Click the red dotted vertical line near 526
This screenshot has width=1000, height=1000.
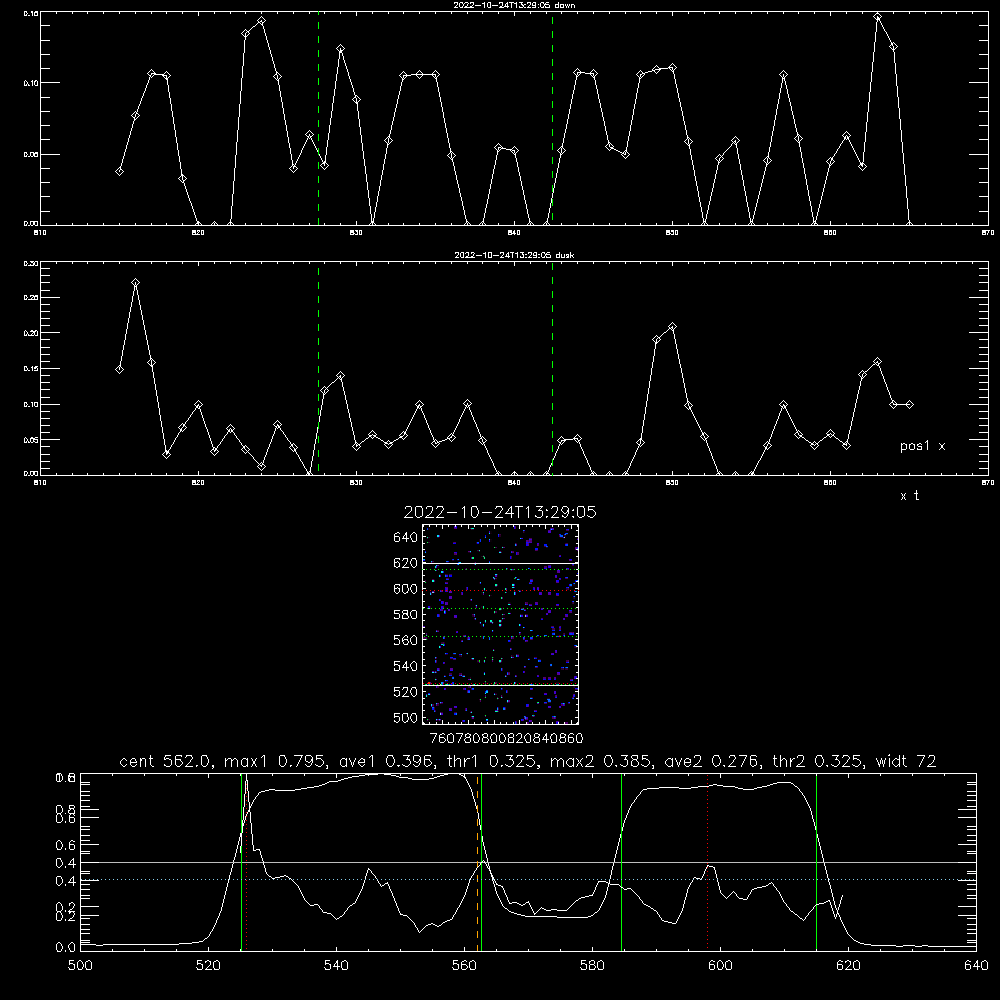tap(246, 862)
